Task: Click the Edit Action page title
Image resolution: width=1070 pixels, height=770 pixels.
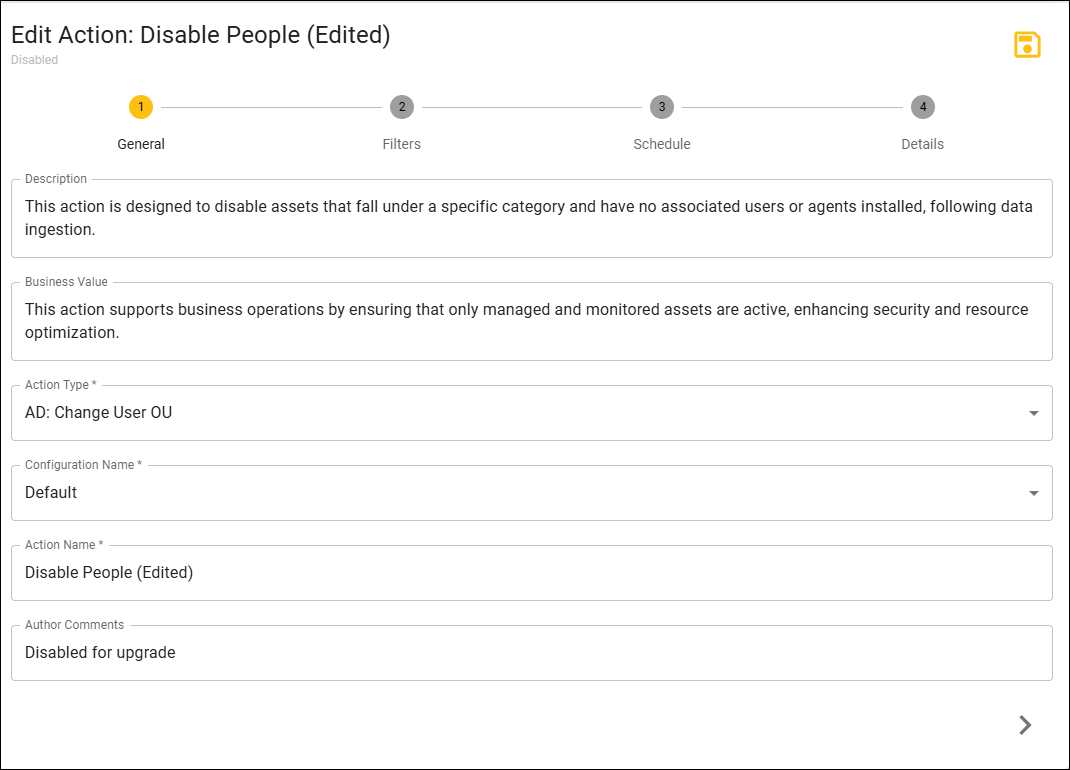Action: (201, 35)
